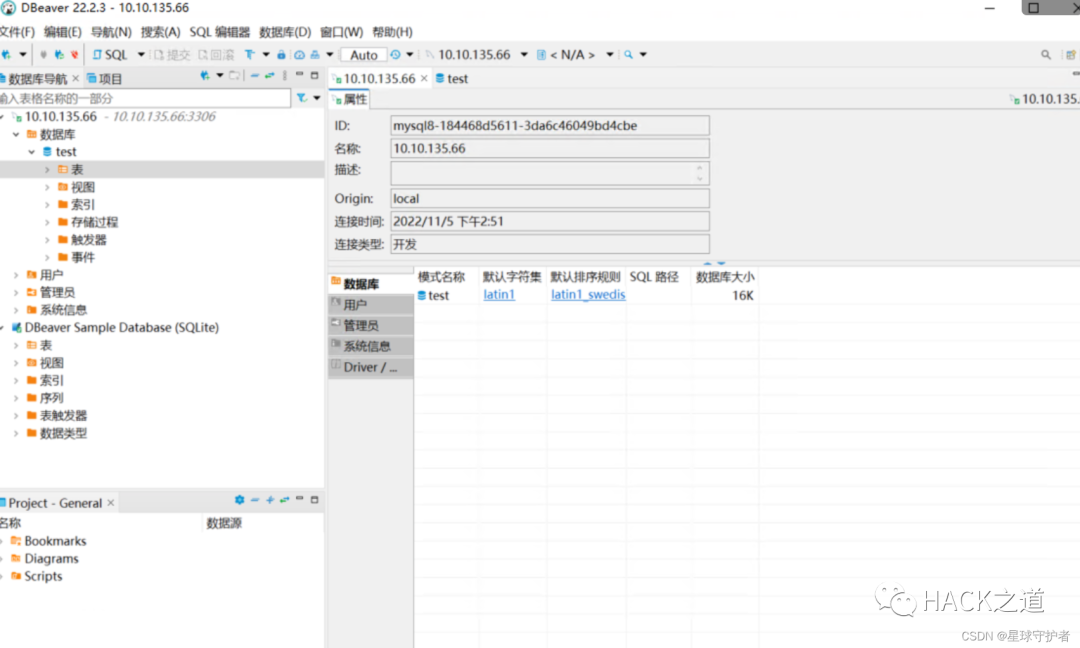The width and height of the screenshot is (1080, 648).
Task: Close the 10.10.135.66 editor tab
Action: pyautogui.click(x=424, y=79)
